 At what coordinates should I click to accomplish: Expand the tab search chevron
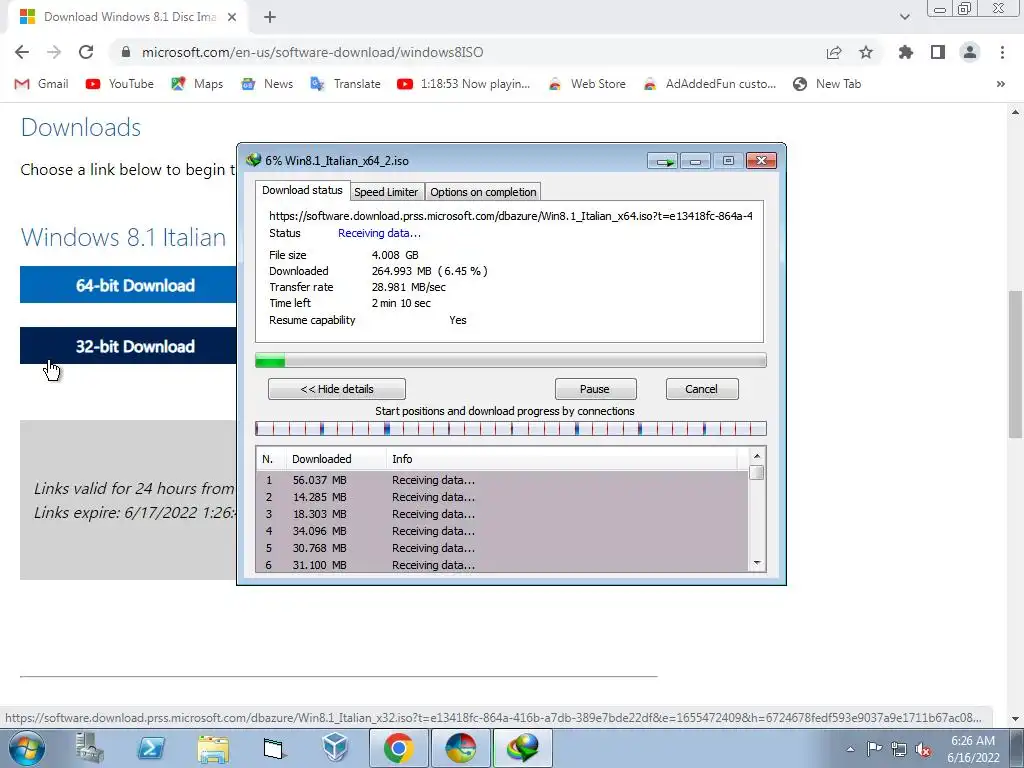pos(904,17)
